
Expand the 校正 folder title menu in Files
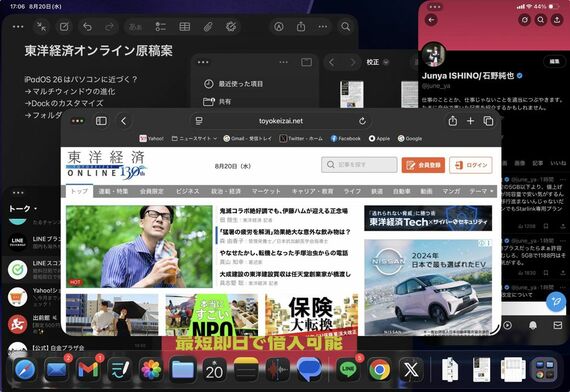pyautogui.click(x=377, y=62)
